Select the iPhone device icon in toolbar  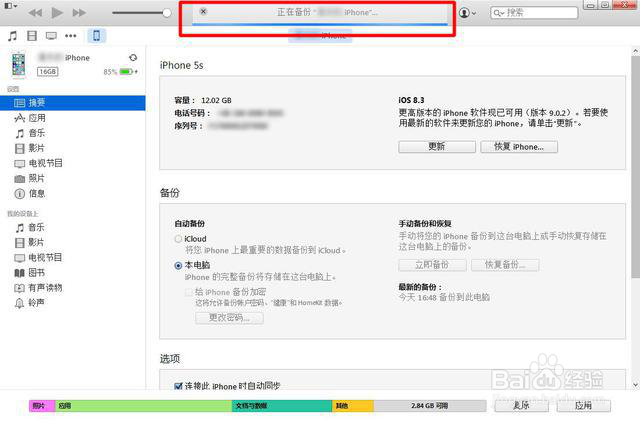click(x=97, y=36)
